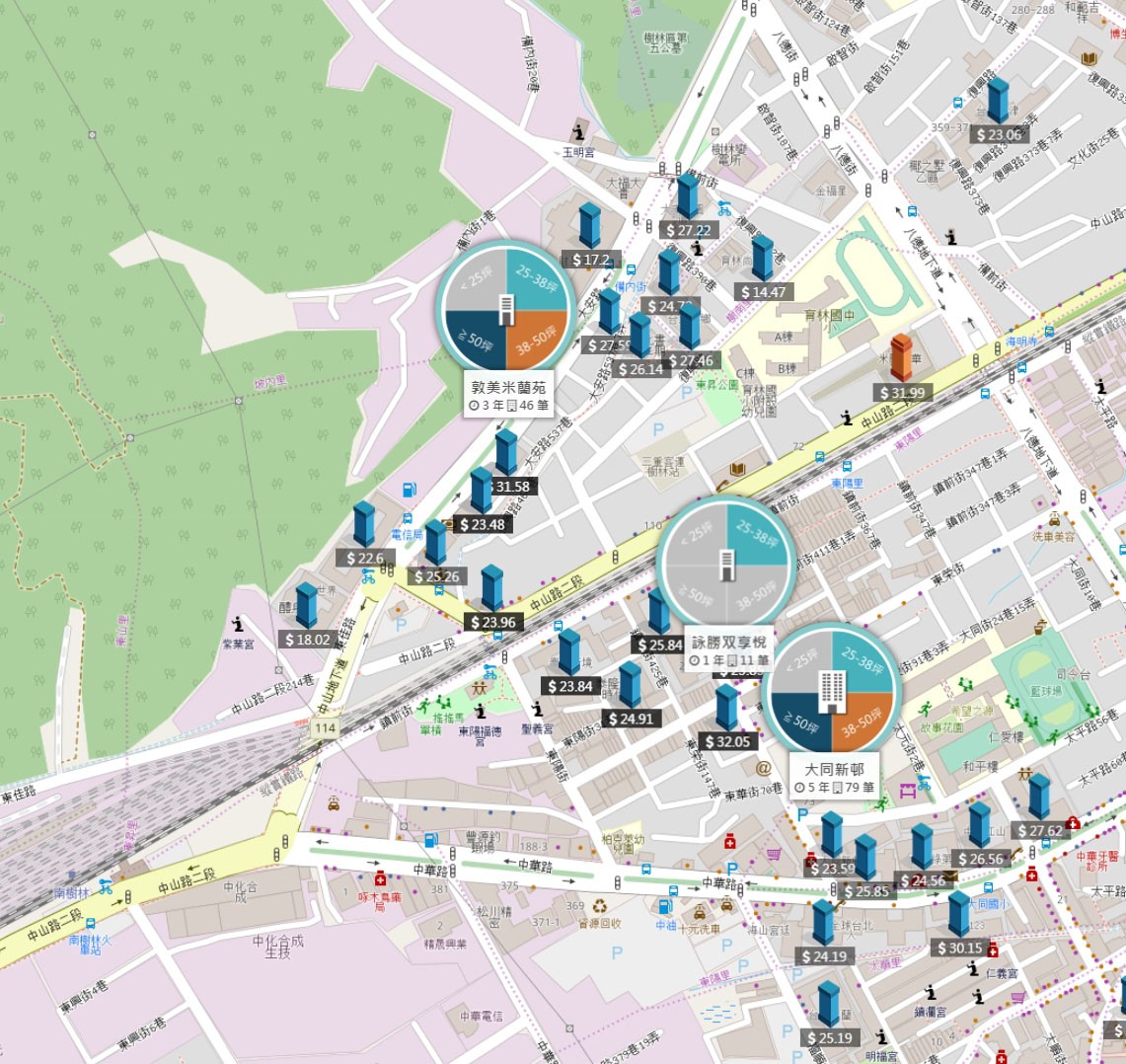The width and height of the screenshot is (1126, 1064).
Task: Select the building marker labeled $23.84
Action: (x=569, y=652)
